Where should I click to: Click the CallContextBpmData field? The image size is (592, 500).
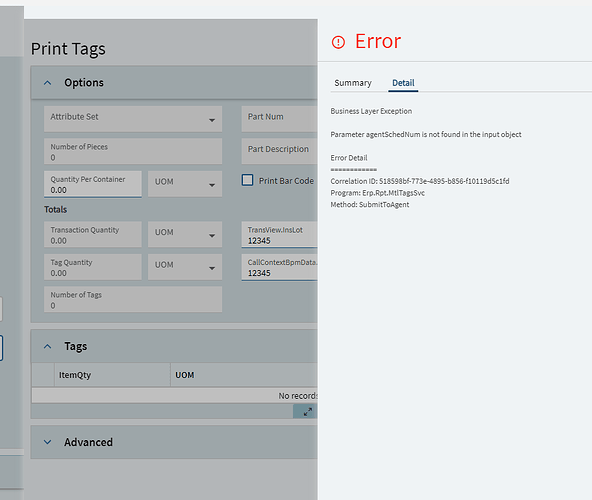pyautogui.click(x=279, y=267)
